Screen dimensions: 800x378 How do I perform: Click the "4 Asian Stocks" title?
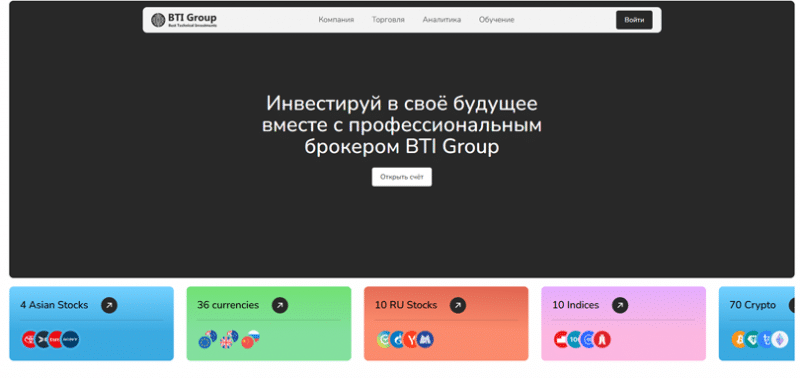tap(54, 305)
